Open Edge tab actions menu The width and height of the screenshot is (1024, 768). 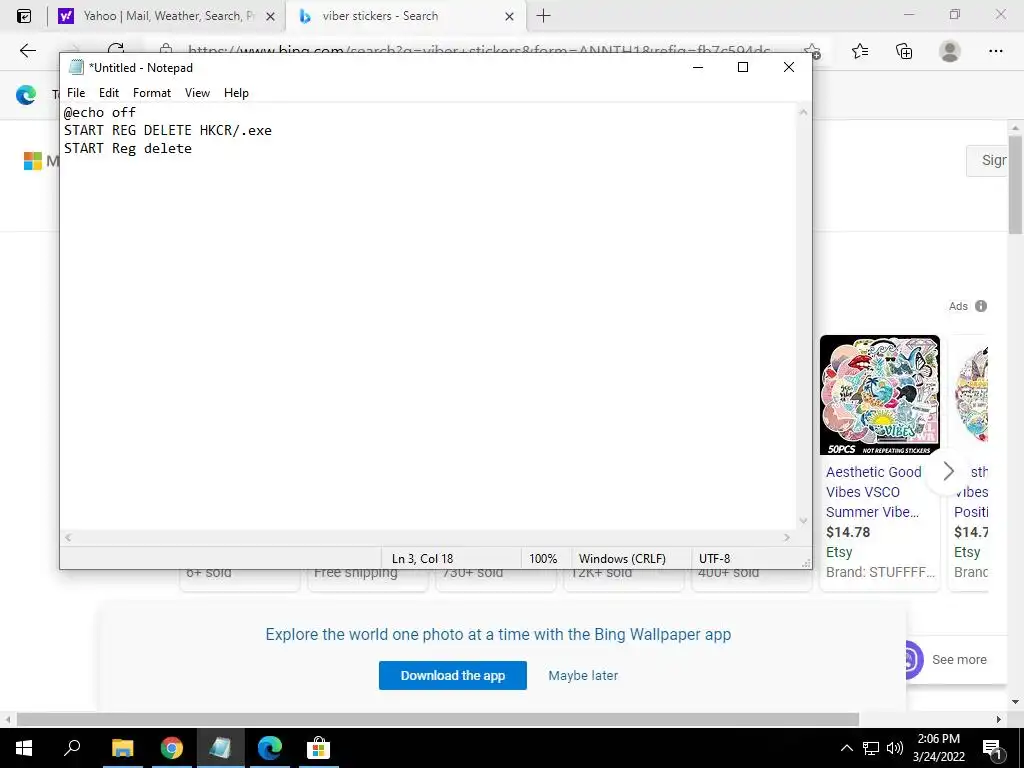click(x=24, y=16)
